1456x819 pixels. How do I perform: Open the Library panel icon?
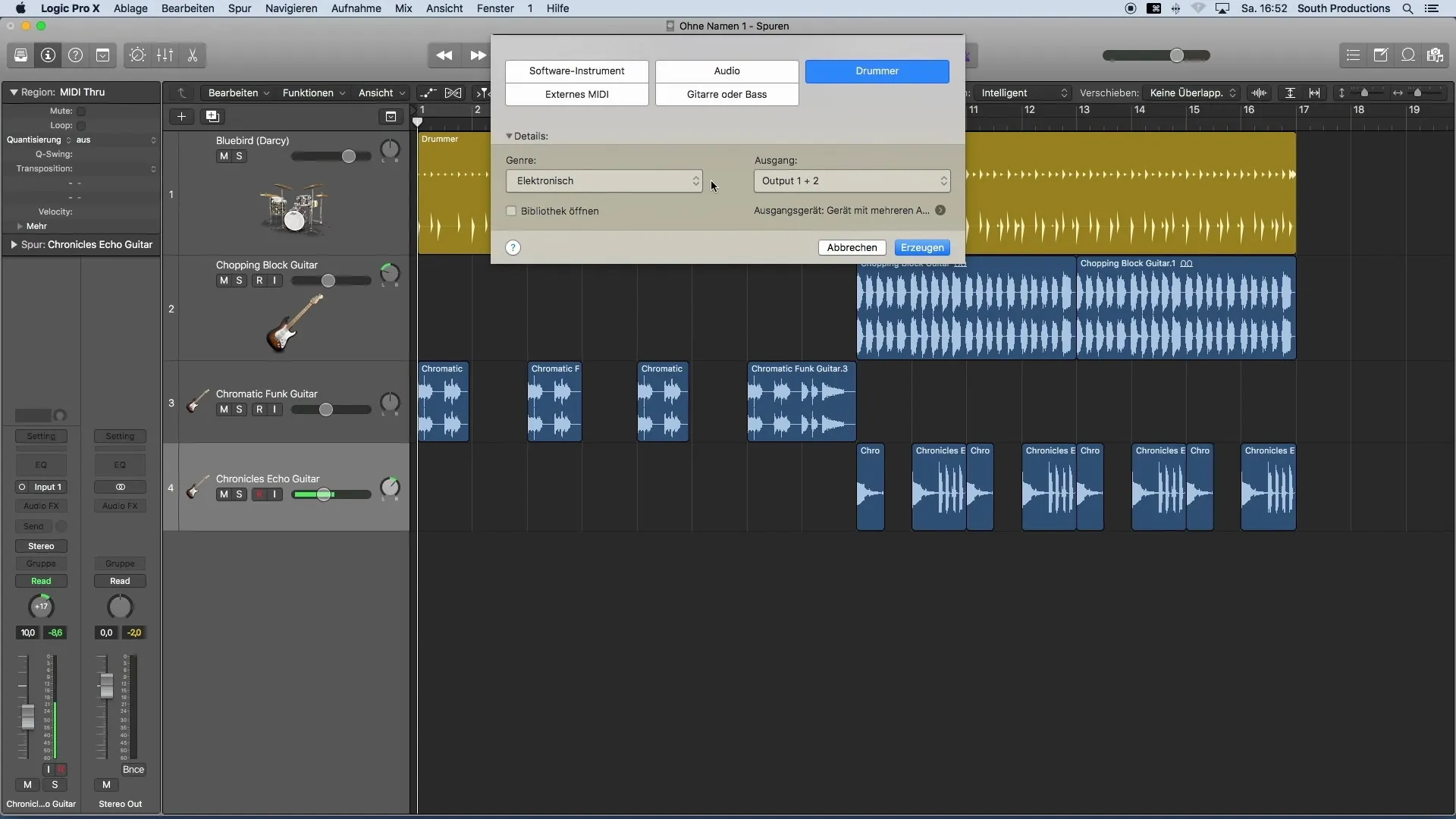click(20, 55)
